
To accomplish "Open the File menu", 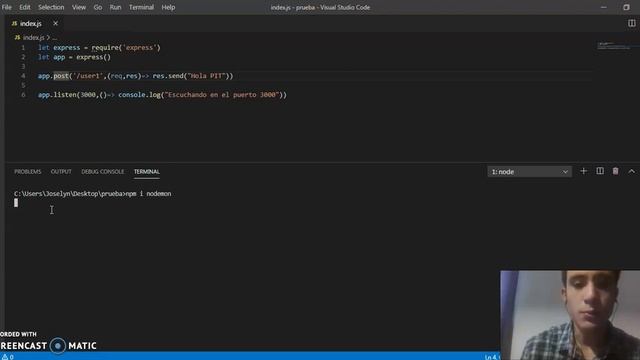I will pyautogui.click(x=7, y=7).
